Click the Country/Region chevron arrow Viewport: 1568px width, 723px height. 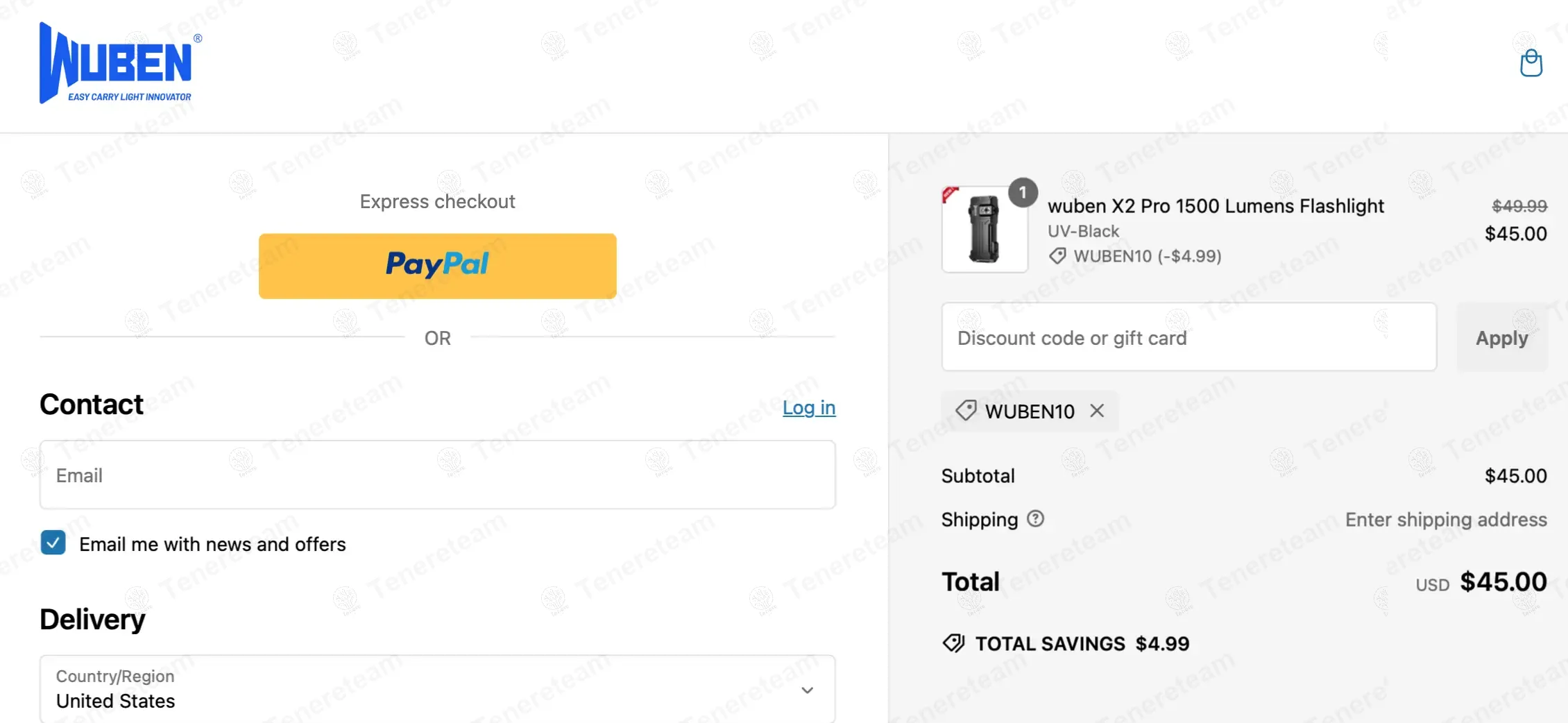(807, 690)
